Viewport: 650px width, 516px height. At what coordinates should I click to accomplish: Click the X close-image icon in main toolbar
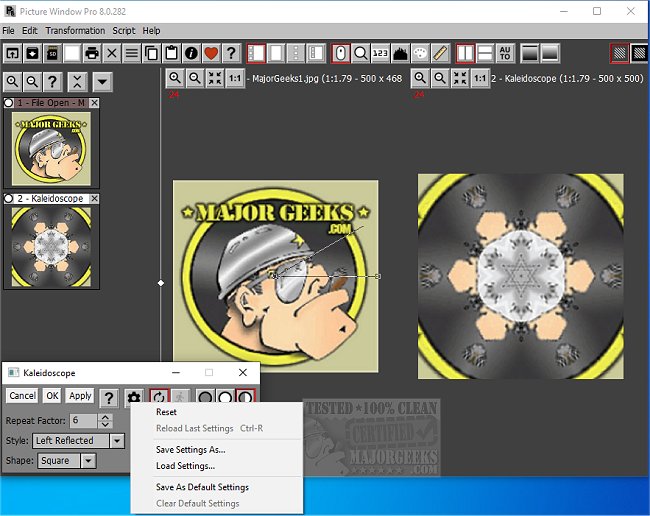(112, 53)
